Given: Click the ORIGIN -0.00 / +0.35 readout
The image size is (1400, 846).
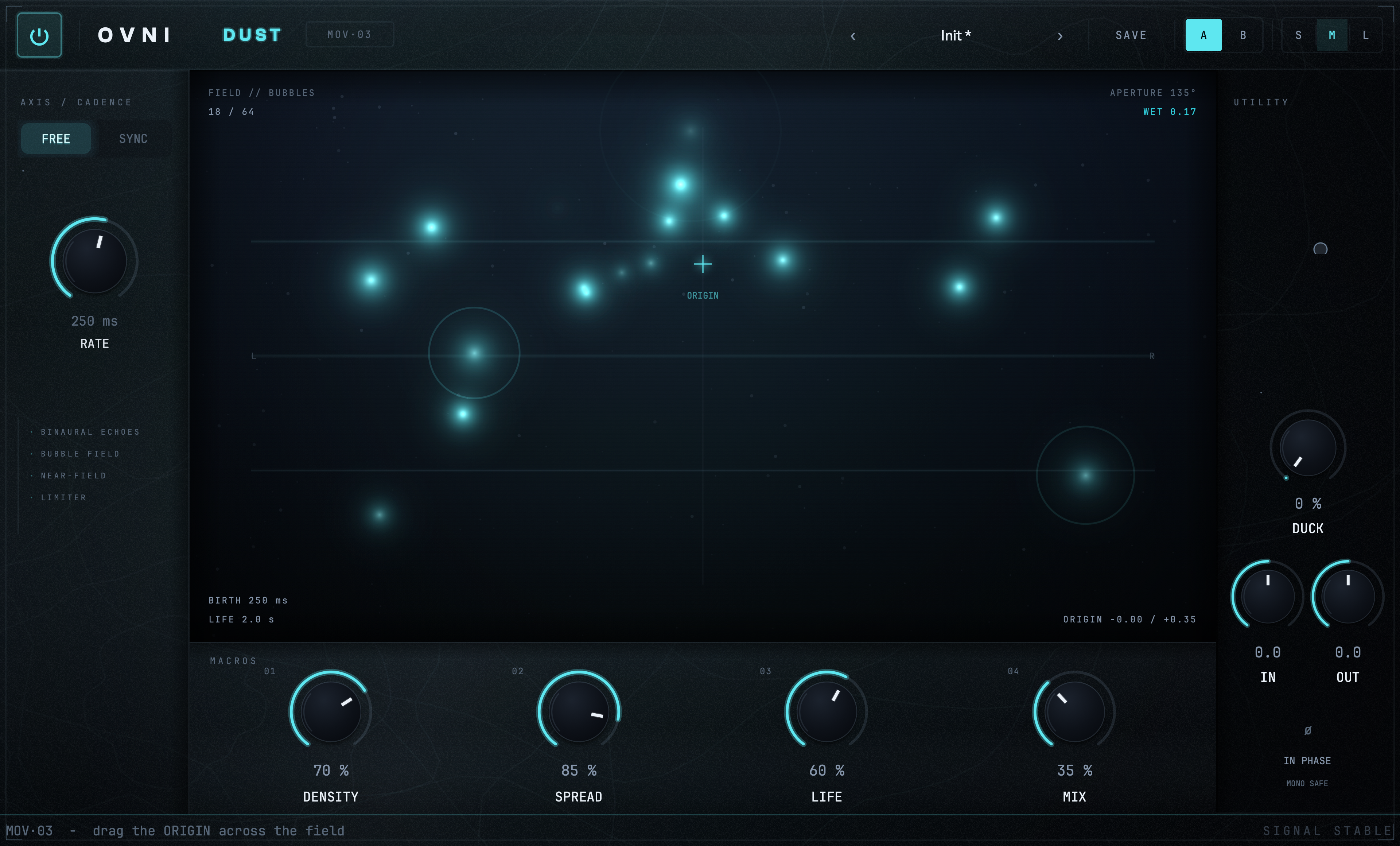Looking at the screenshot, I should coord(1129,620).
